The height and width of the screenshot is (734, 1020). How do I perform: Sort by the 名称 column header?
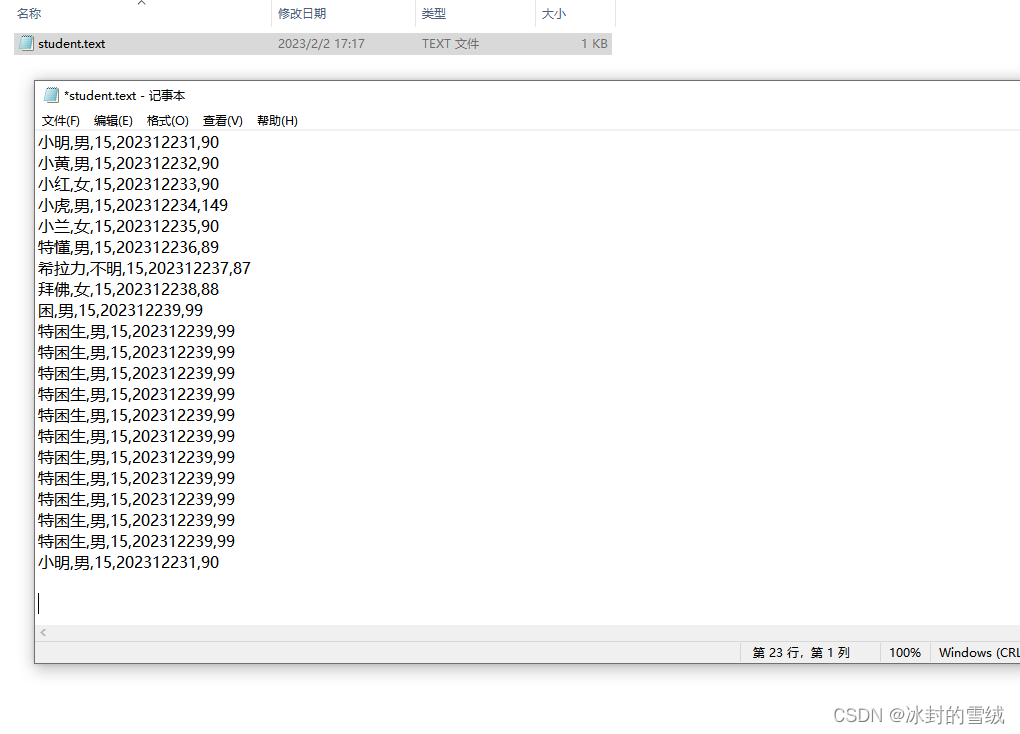[x=29, y=13]
